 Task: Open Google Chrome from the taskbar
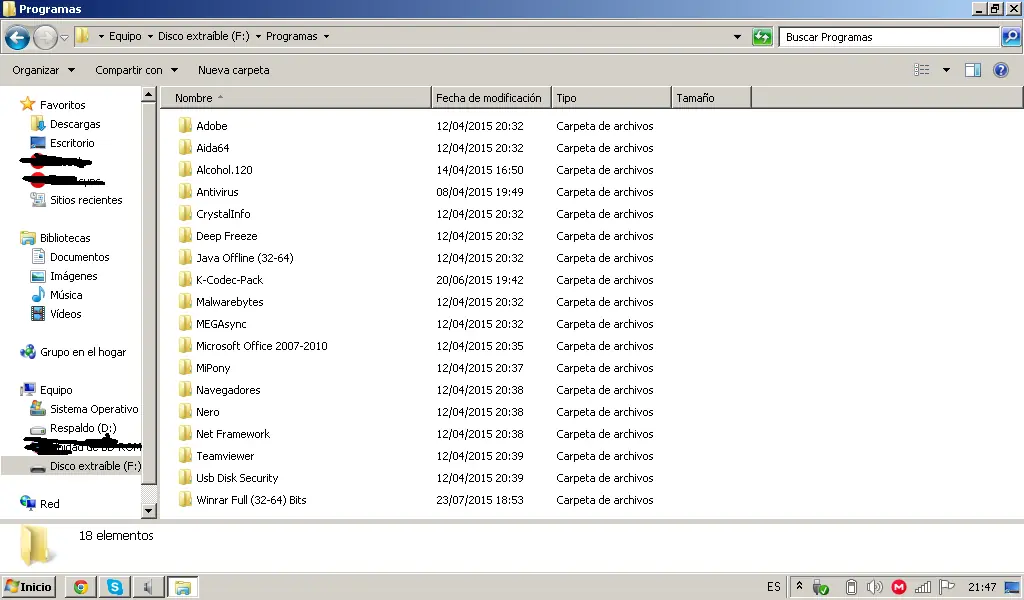81,587
